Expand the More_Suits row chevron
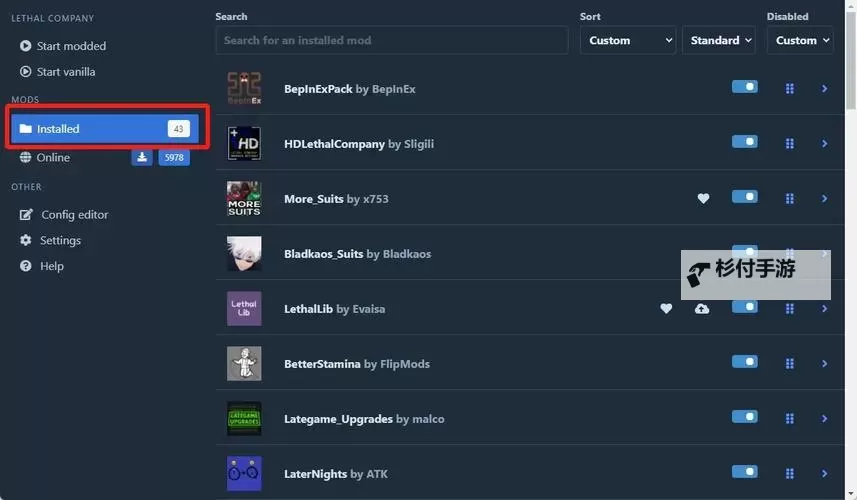This screenshot has height=500, width=857. [x=824, y=199]
